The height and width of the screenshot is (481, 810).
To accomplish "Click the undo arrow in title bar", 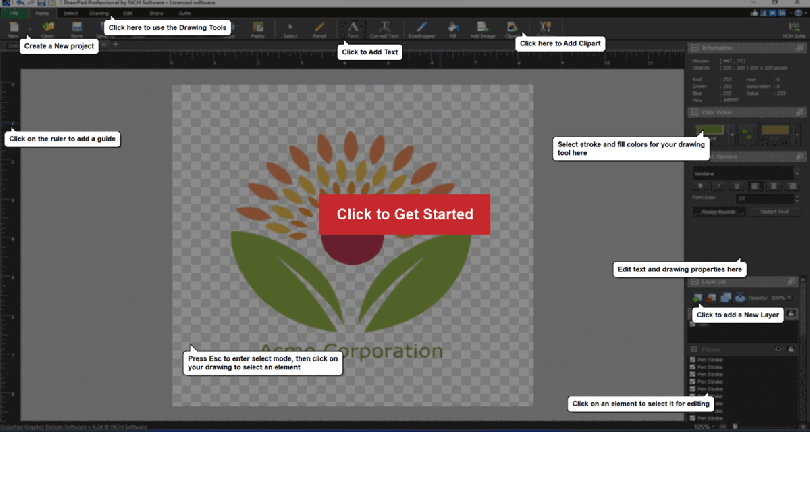I will tap(20, 3).
